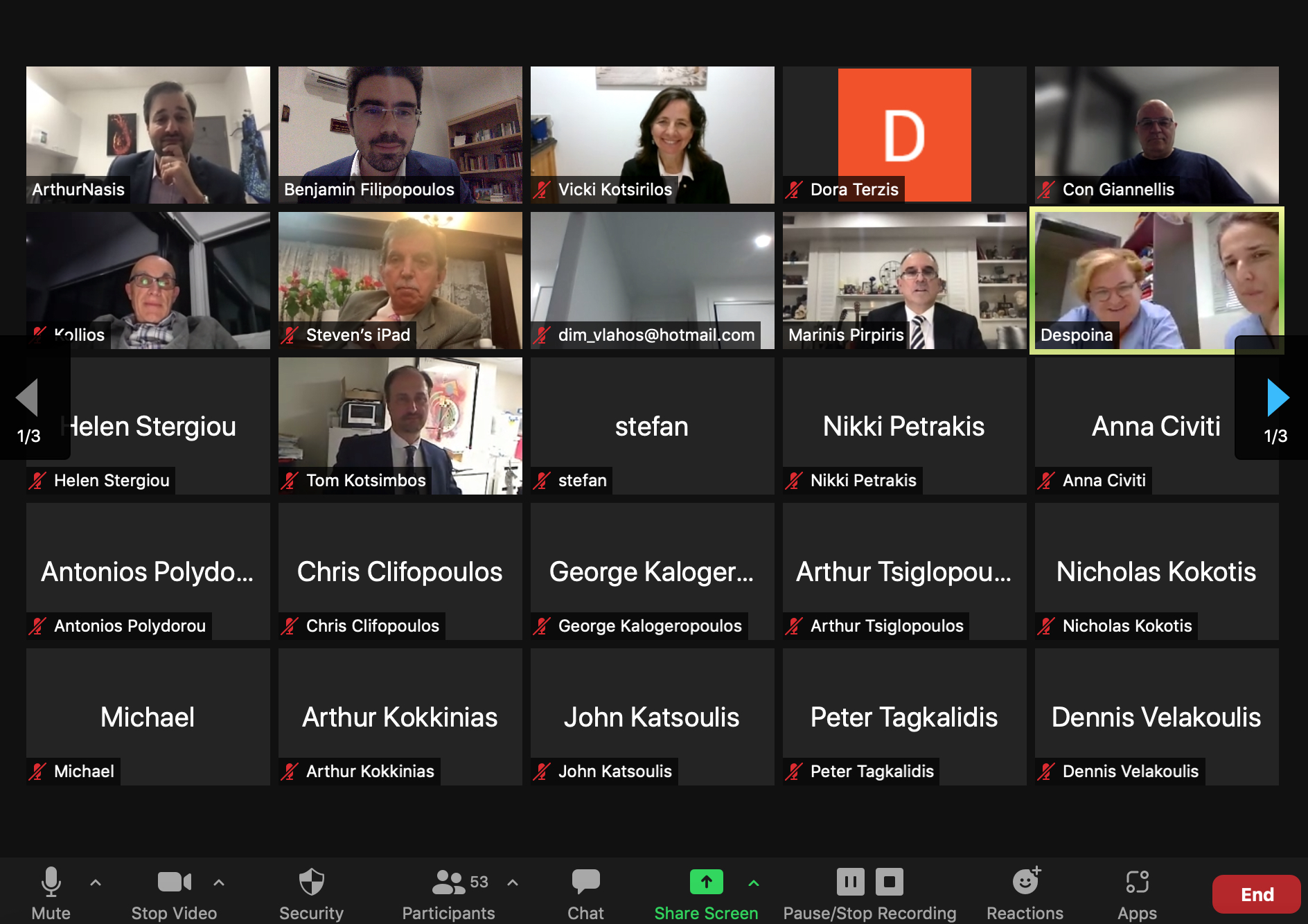Select Benjamin Filipopoulos video tile
This screenshot has width=1308, height=924.
(x=400, y=134)
